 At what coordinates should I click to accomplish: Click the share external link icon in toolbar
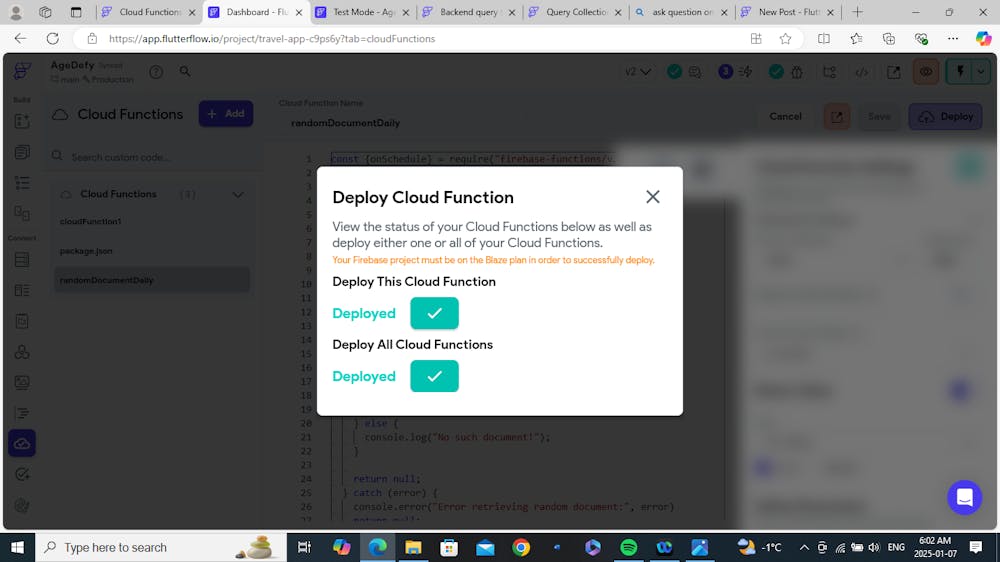893,72
